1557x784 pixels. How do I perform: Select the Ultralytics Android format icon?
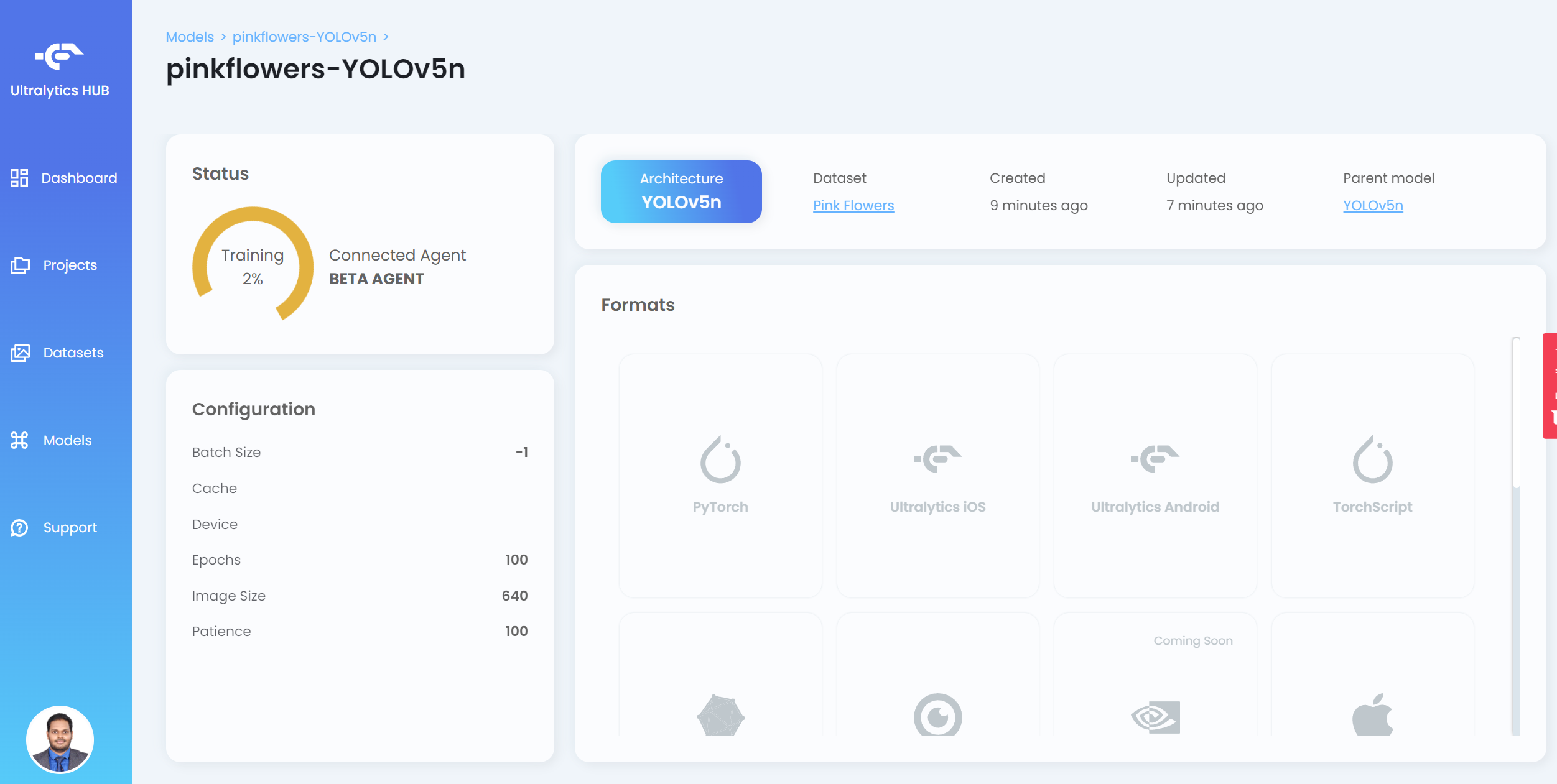(1155, 459)
